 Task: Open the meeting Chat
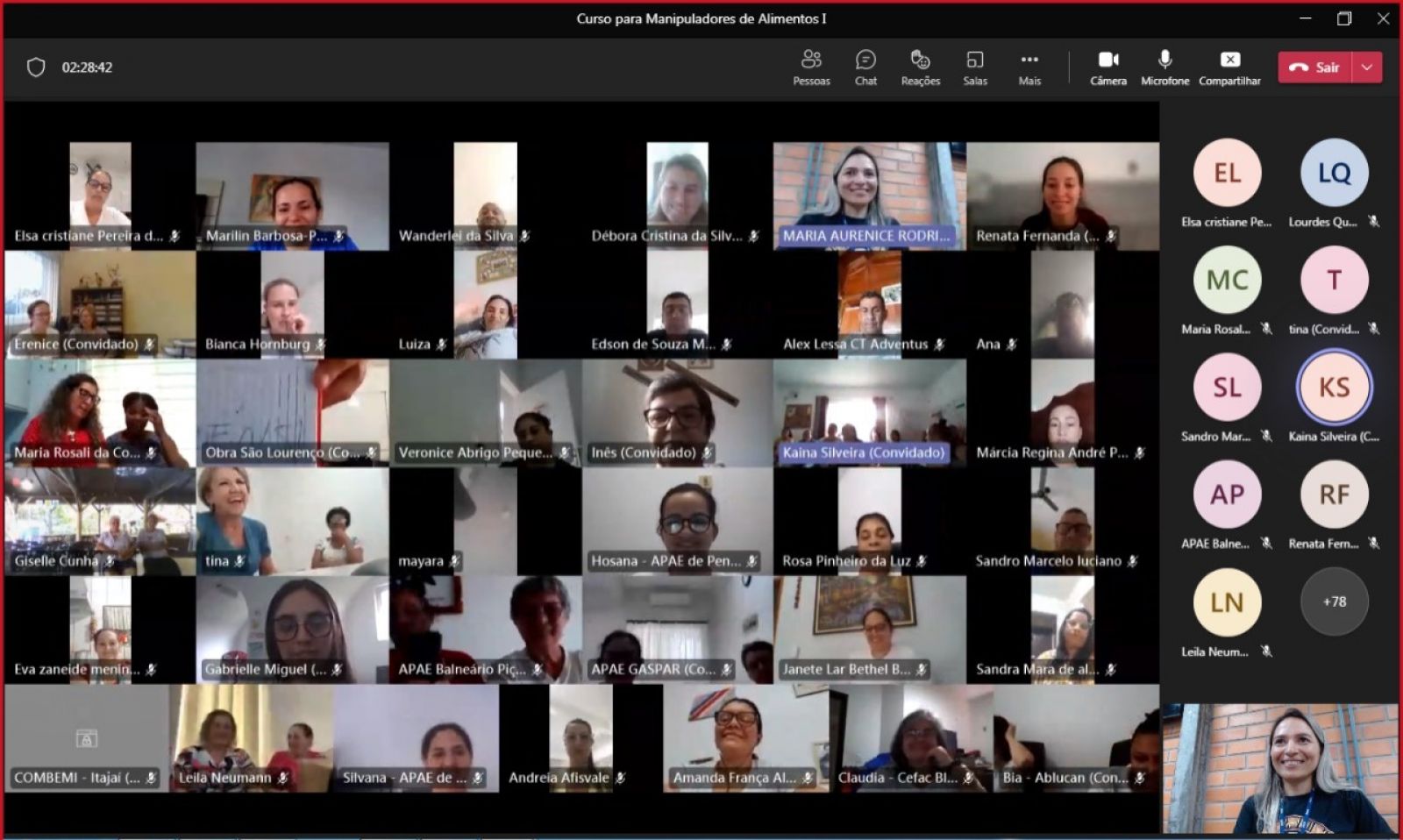(865, 67)
